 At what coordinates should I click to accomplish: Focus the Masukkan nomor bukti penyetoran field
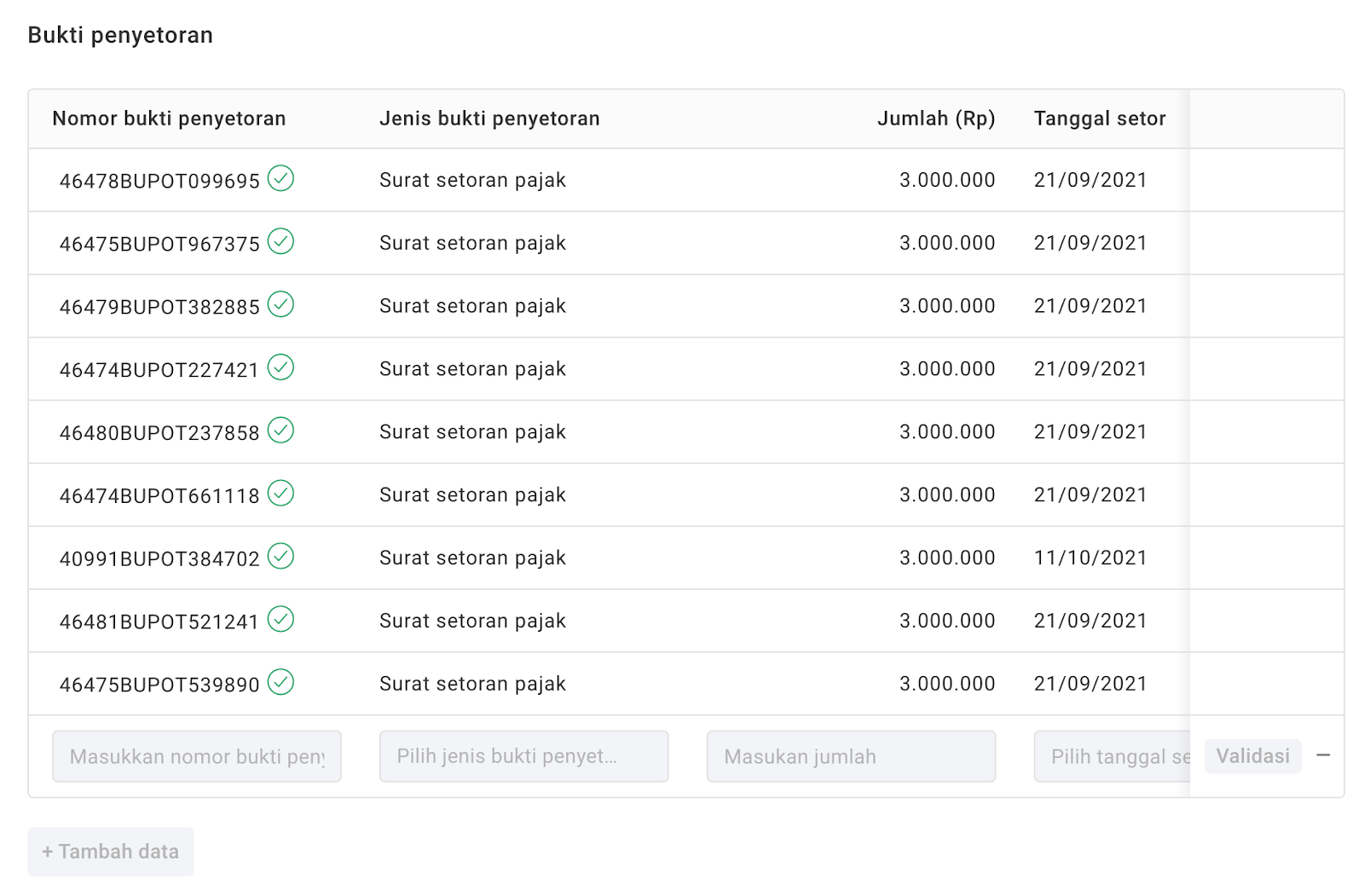tap(197, 756)
